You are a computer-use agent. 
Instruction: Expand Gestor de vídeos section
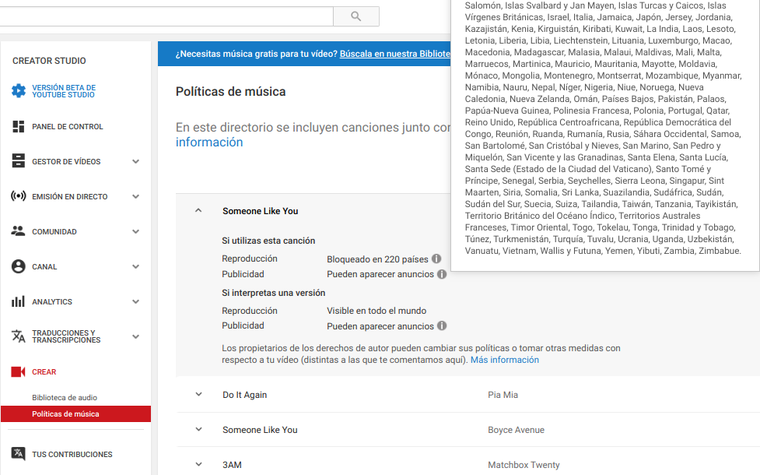(x=136, y=161)
